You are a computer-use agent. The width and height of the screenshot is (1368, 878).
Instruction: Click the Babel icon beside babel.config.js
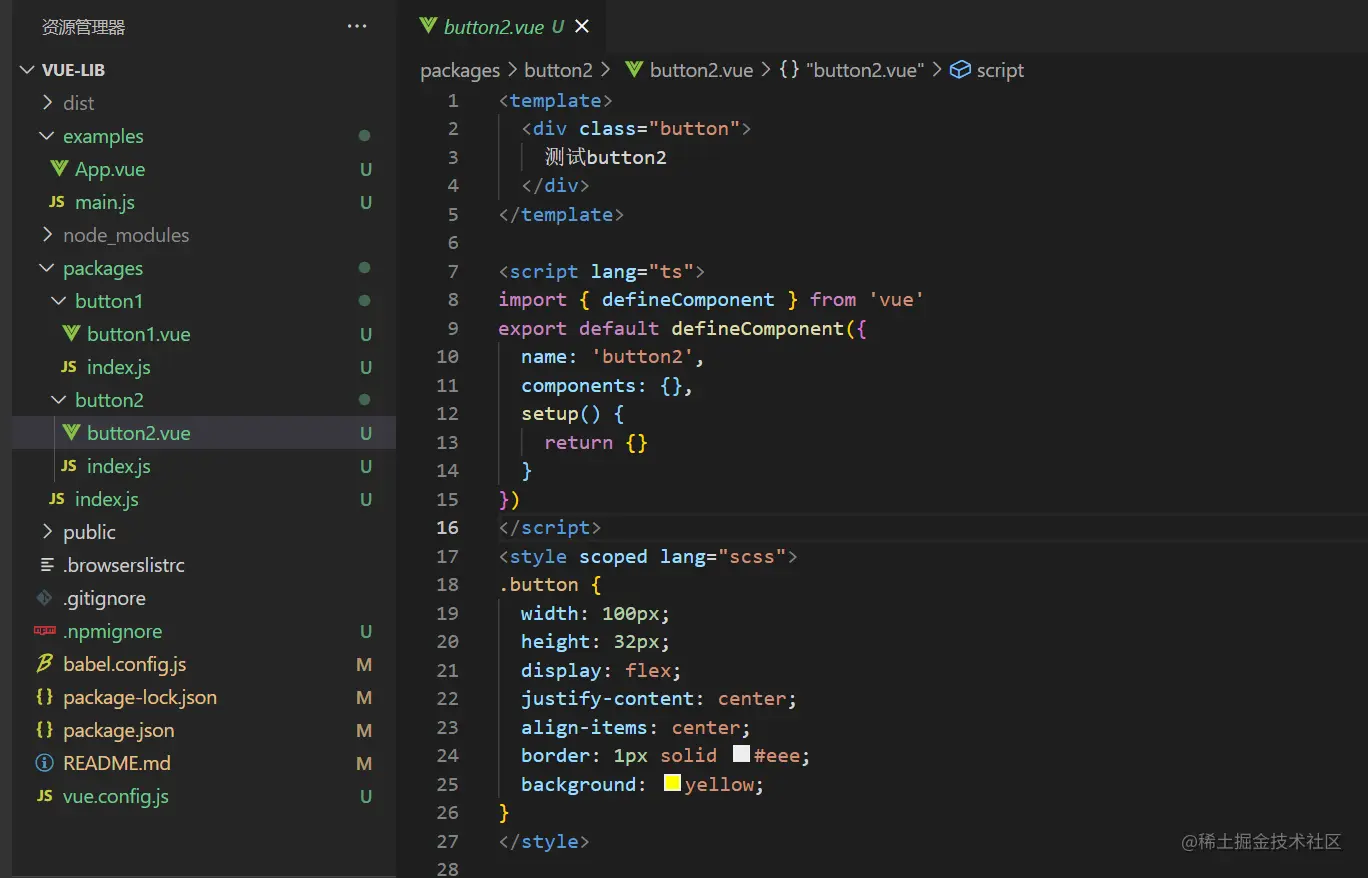coord(45,664)
